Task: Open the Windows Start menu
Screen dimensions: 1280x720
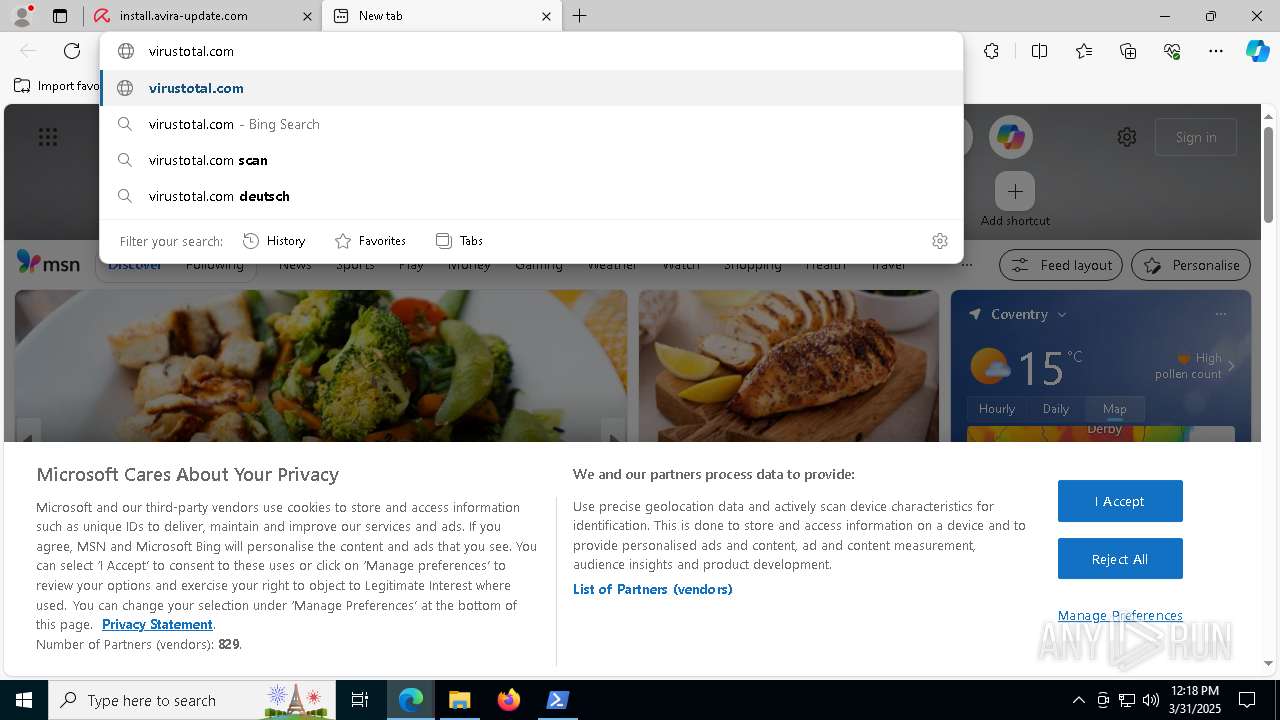Action: point(24,700)
